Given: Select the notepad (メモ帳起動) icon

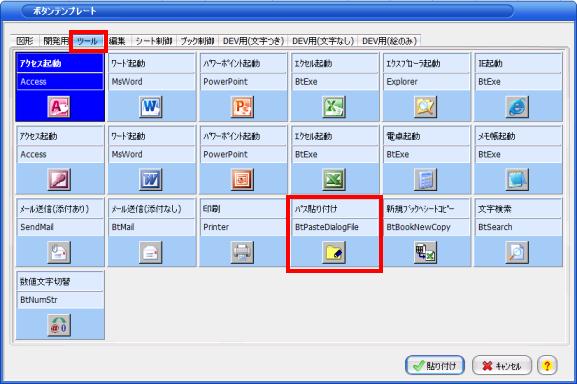Looking at the screenshot, I should (517, 180).
